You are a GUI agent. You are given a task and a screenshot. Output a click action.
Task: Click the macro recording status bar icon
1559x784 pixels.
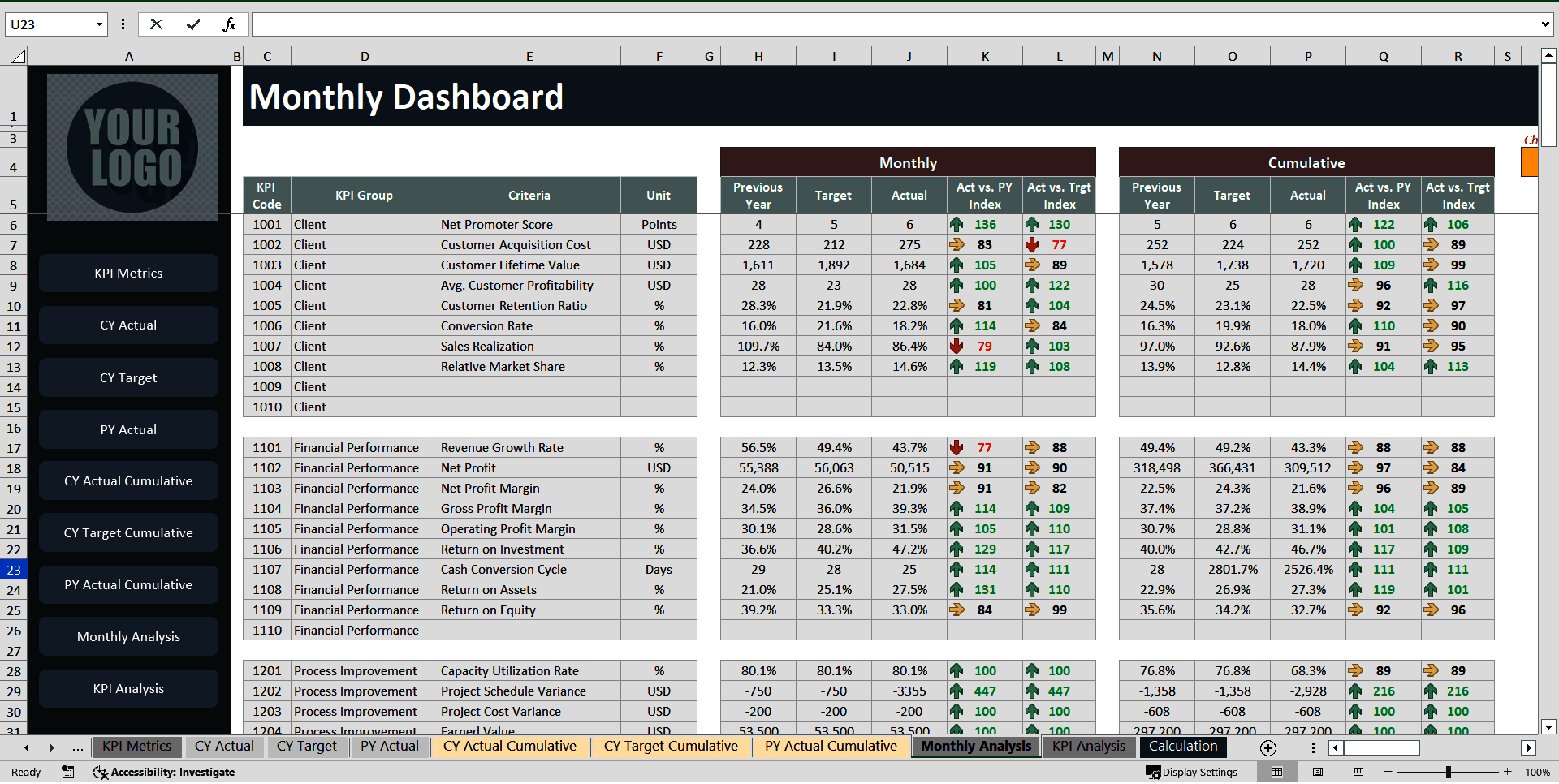click(68, 772)
